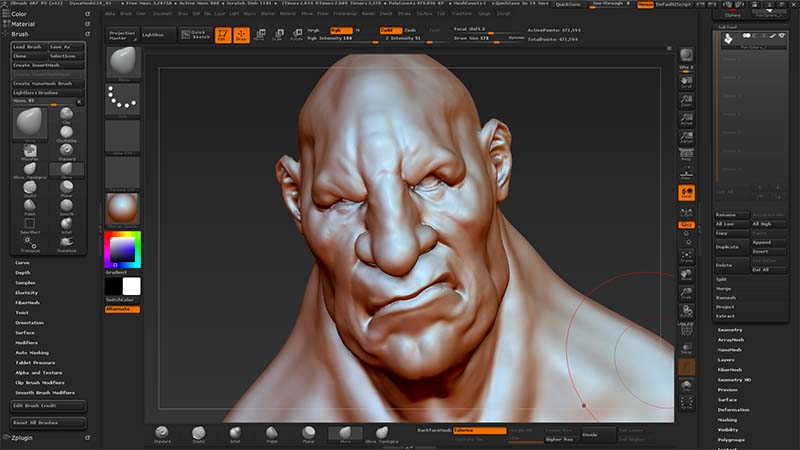Expand Auto Masking subsection
This screenshot has height=450, width=800.
[32, 353]
